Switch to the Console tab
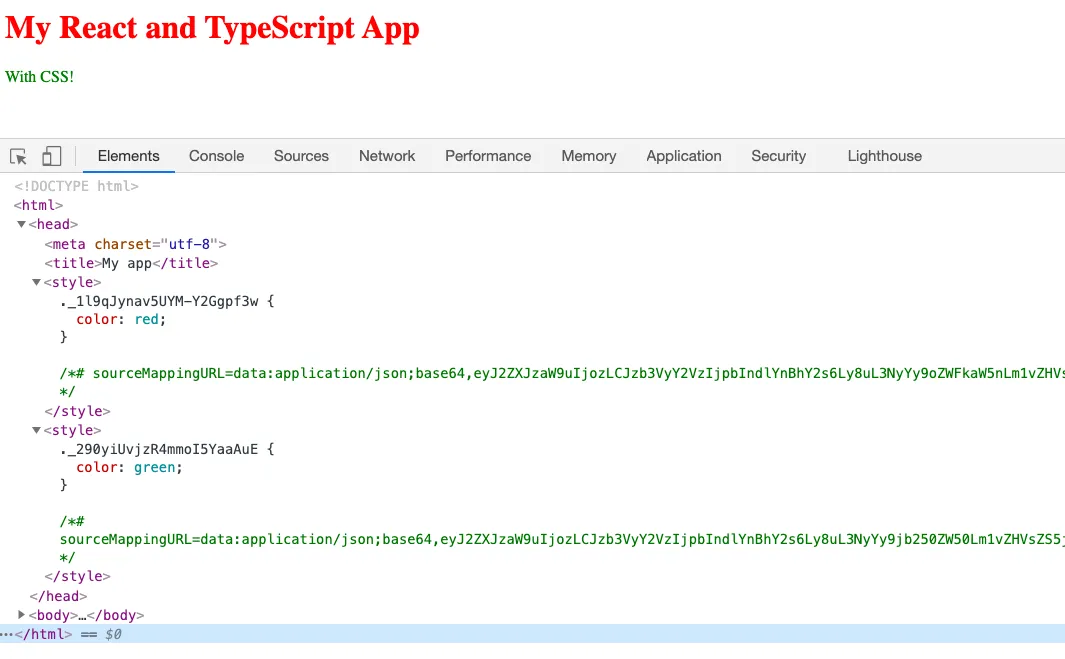This screenshot has width=1065, height=659. [216, 156]
